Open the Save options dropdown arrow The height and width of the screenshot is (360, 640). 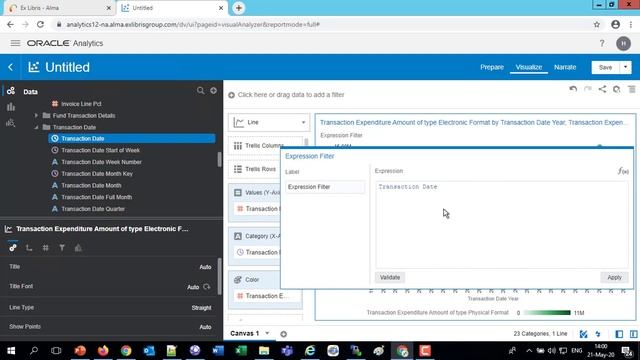pos(625,67)
